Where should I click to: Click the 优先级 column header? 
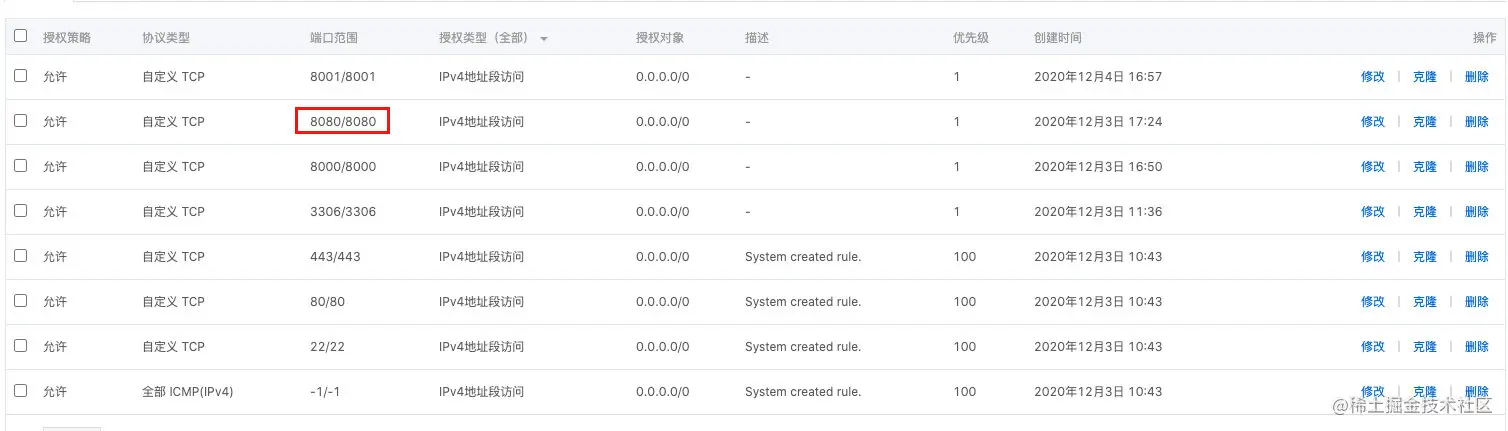(970, 38)
